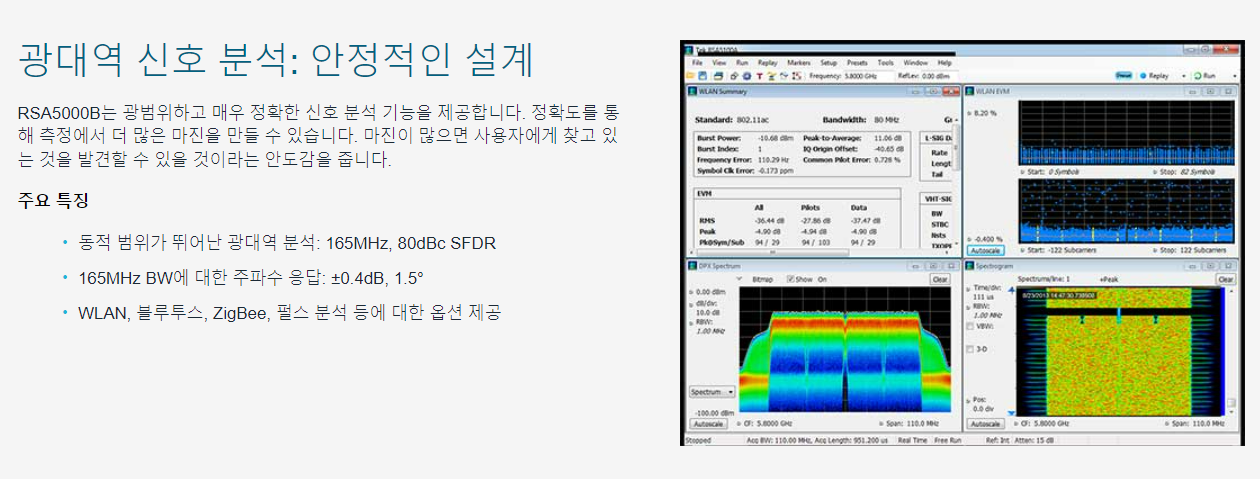Click the 주요 특징 heading
The width and height of the screenshot is (1260, 479).
[x=54, y=200]
